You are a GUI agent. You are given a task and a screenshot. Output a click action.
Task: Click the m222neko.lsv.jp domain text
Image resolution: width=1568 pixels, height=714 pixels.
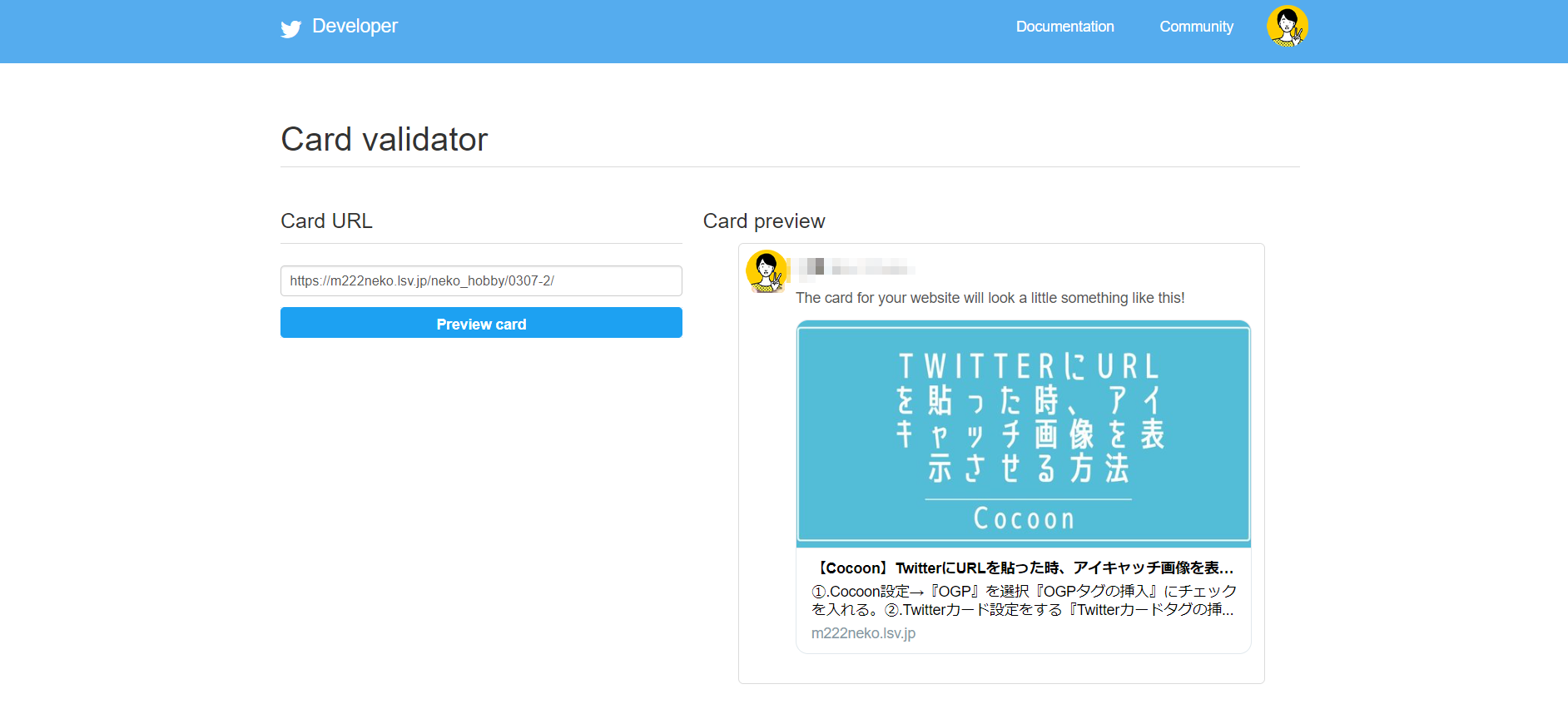point(863,633)
